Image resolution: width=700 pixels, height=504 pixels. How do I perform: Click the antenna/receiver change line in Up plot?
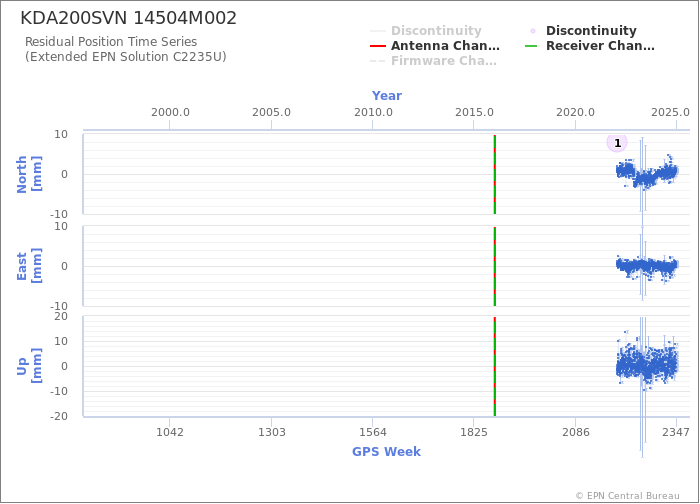[x=495, y=366]
